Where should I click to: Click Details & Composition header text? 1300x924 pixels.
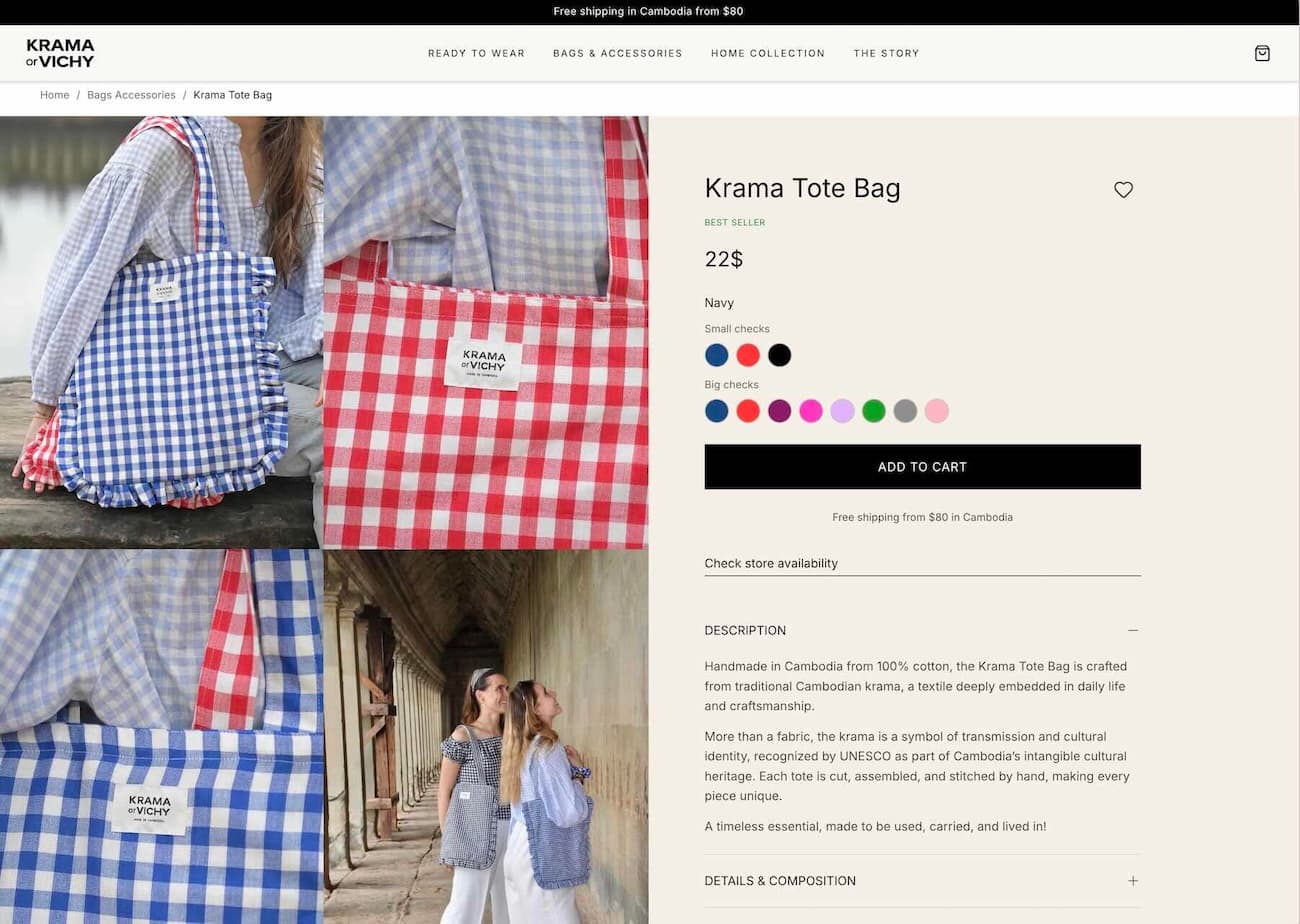coord(780,881)
